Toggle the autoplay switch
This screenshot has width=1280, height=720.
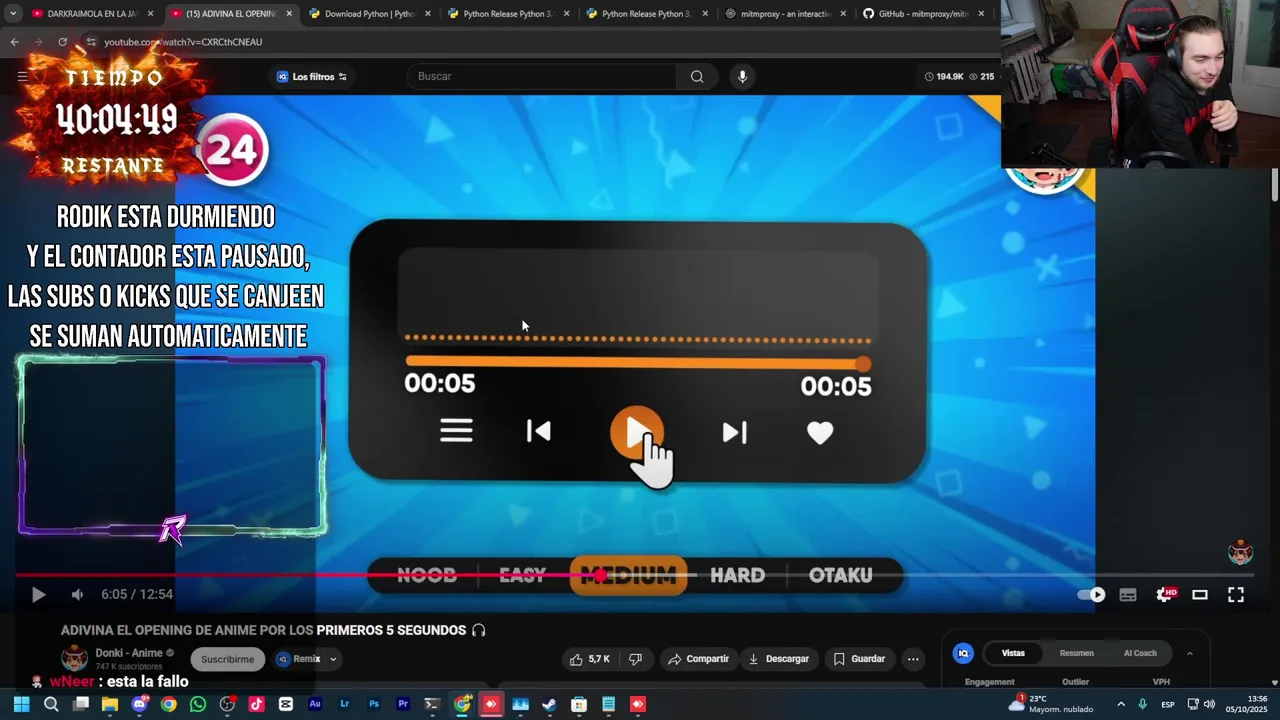pyautogui.click(x=1091, y=594)
